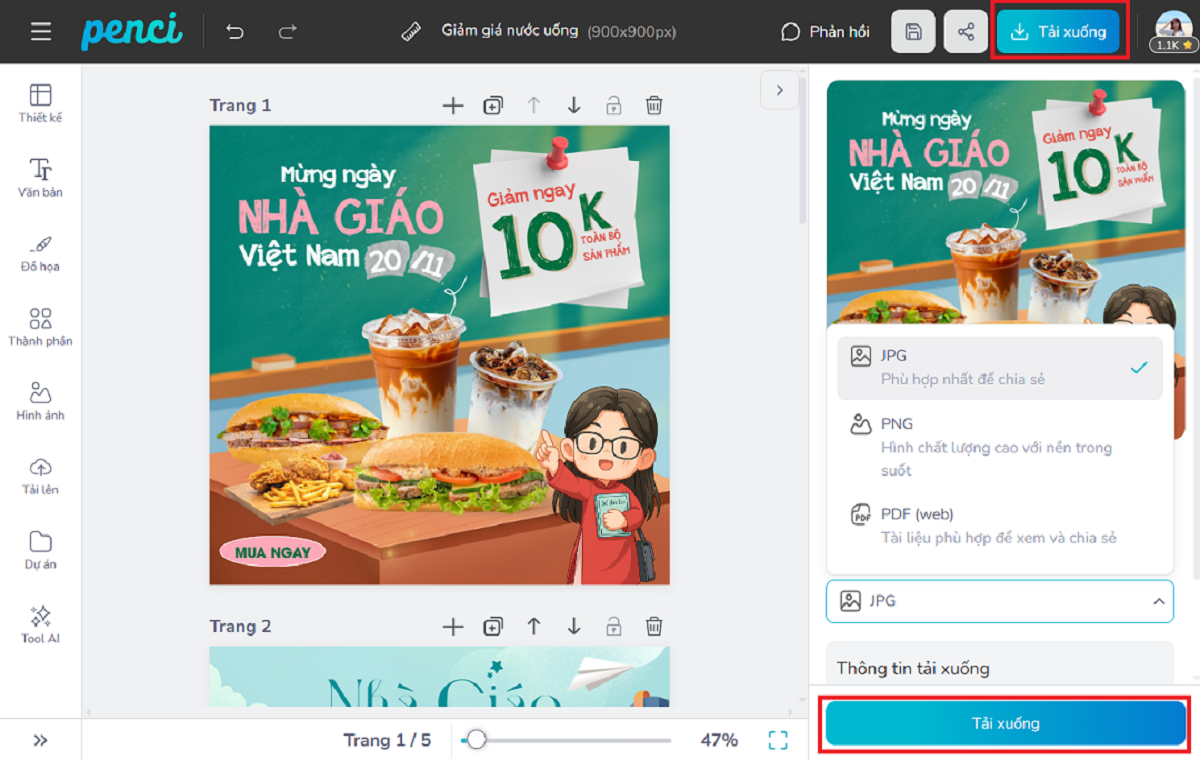The height and width of the screenshot is (760, 1200).
Task: Select JPG download format option
Action: (999, 367)
